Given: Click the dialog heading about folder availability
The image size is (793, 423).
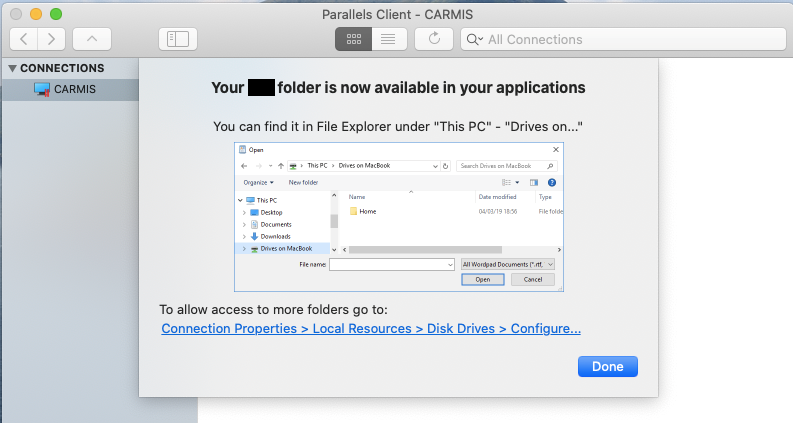Looking at the screenshot, I should pos(398,88).
